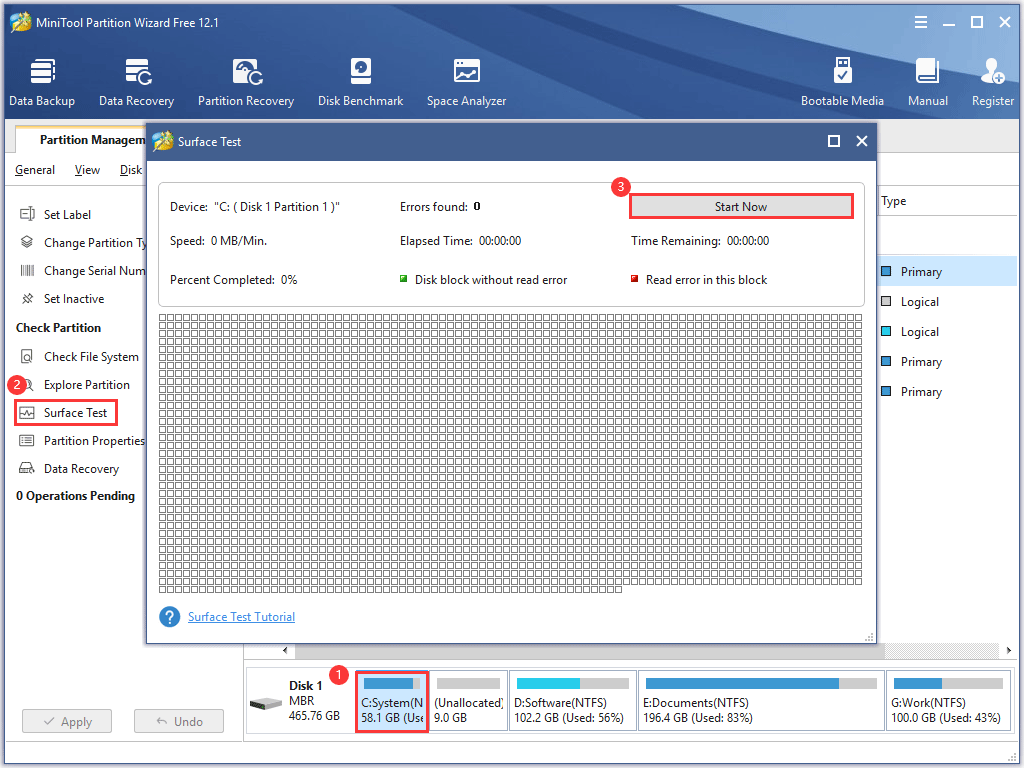Click the Type column header
This screenshot has width=1024, height=768.
click(893, 201)
